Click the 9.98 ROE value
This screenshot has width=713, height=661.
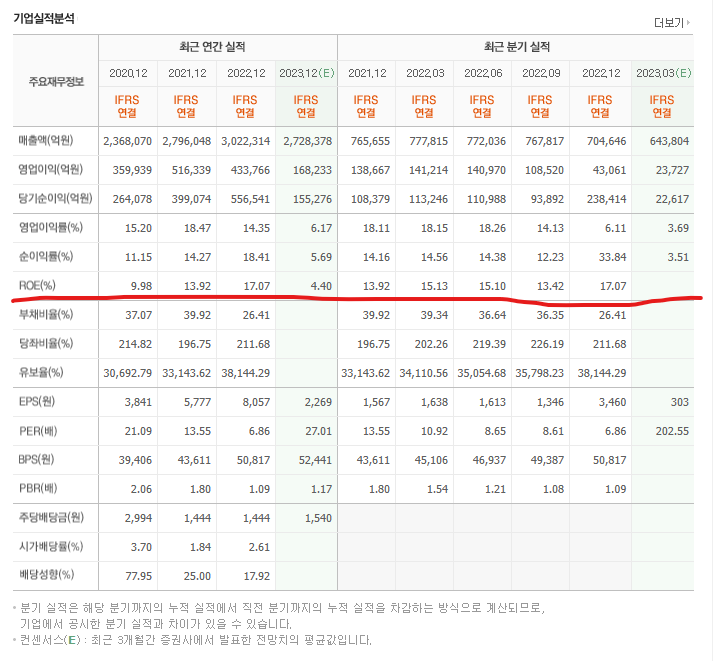[141, 286]
